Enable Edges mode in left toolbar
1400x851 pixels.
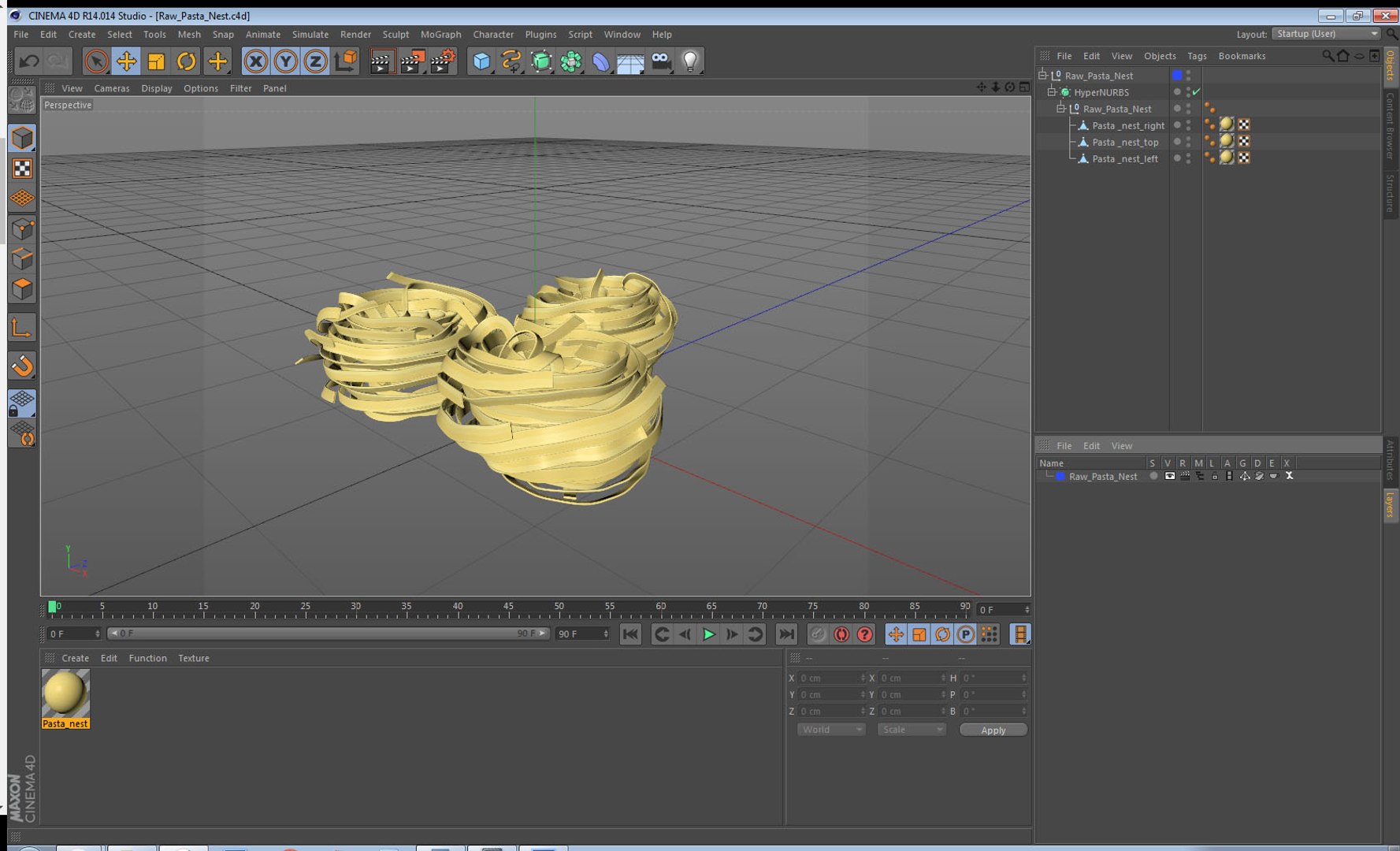click(22, 259)
